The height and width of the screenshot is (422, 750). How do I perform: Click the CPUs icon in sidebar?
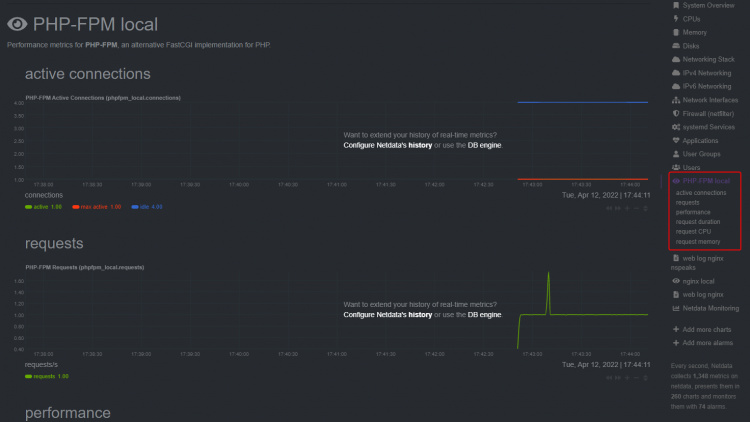pyautogui.click(x=676, y=19)
